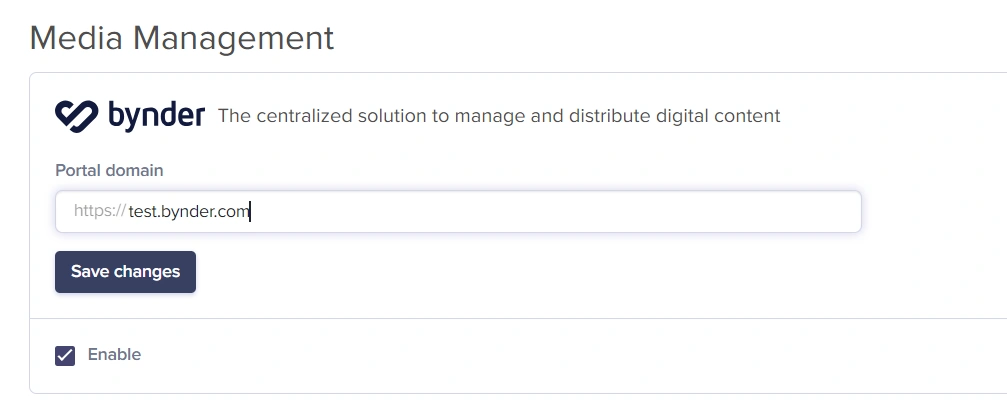Focus the Portal domain input field
This screenshot has width=1007, height=410.
click(x=458, y=211)
